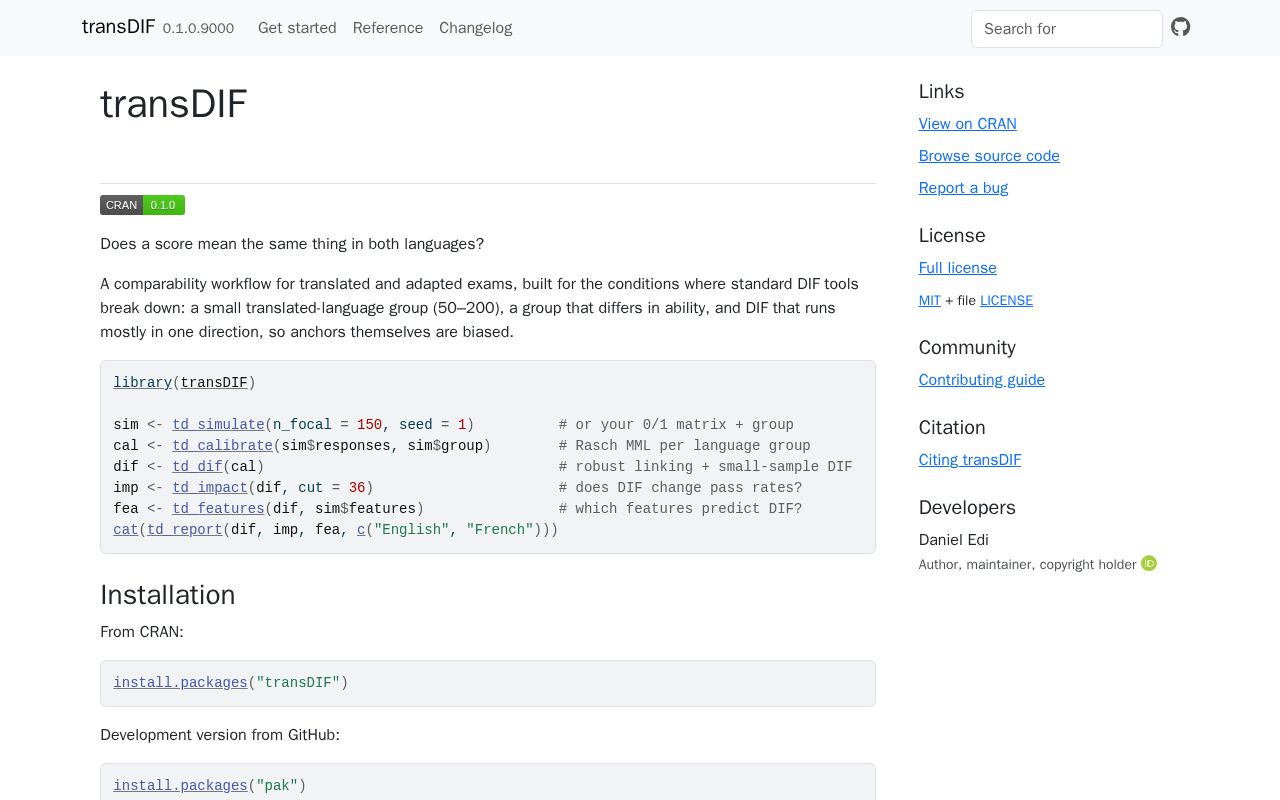This screenshot has height=800, width=1280.
Task: Open td_simulate function reference
Action: [x=218, y=425]
